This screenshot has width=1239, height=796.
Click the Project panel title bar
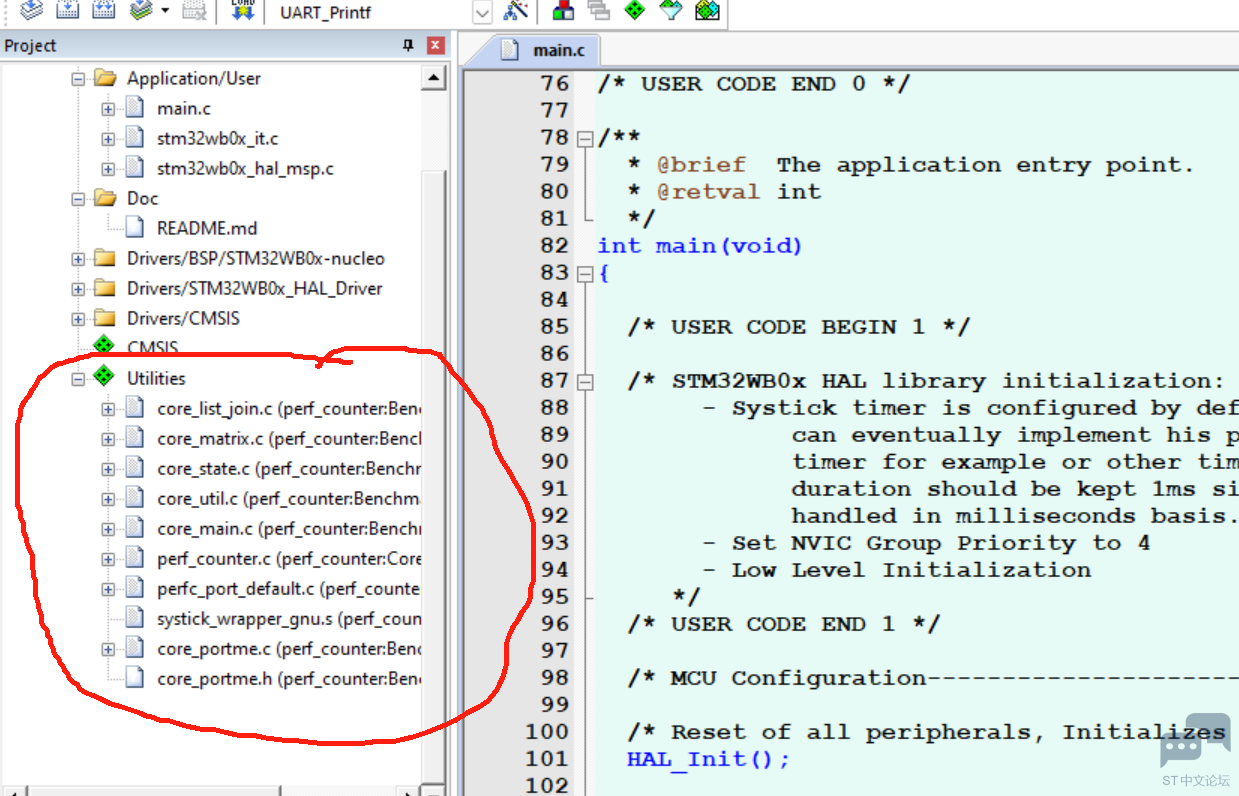tap(224, 45)
